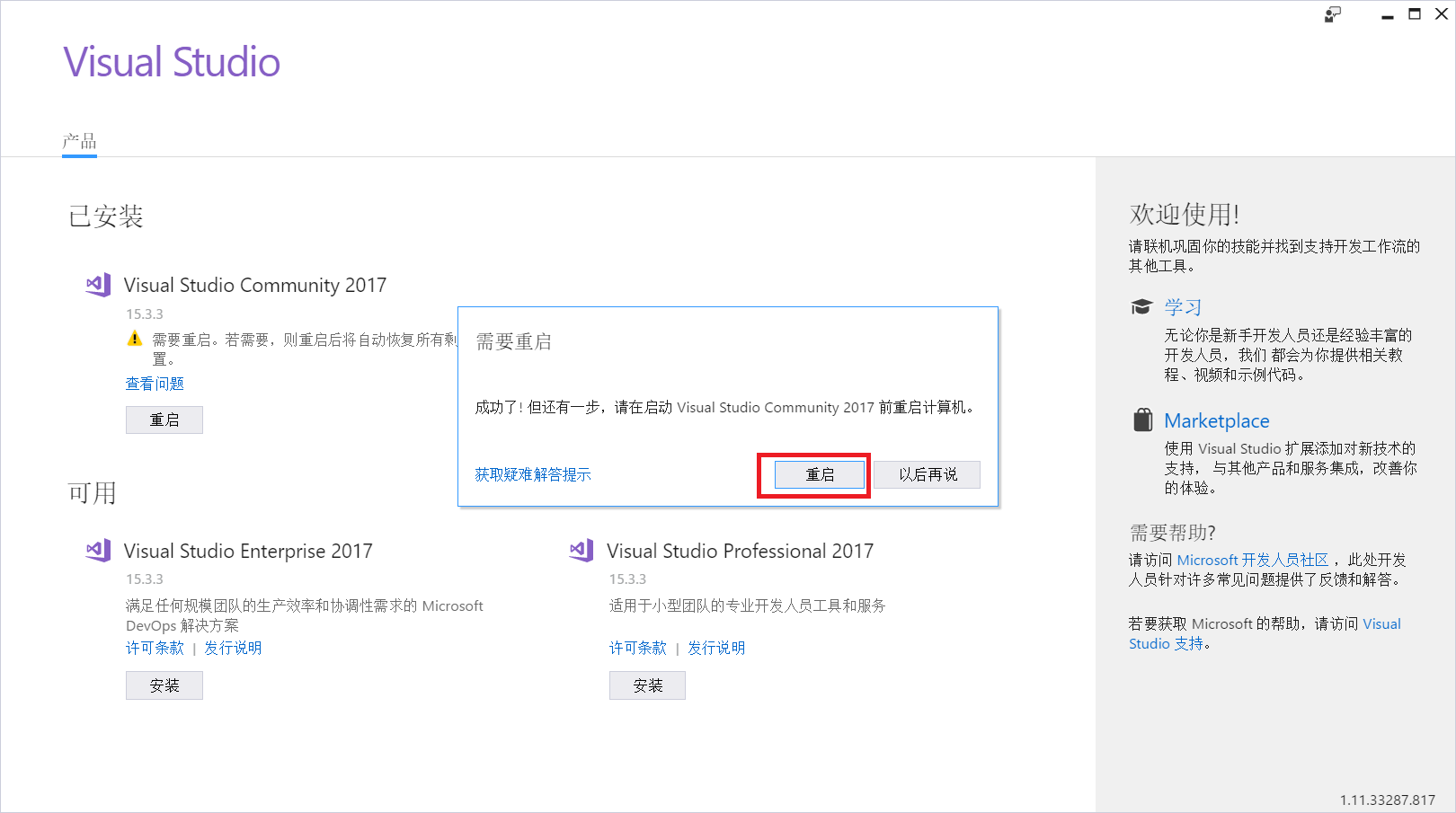Open the Marketplace link
1456x813 pixels.
pyautogui.click(x=1217, y=420)
